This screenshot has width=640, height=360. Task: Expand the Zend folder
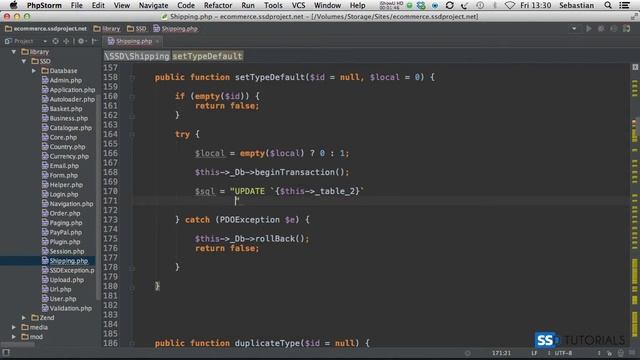point(24,318)
